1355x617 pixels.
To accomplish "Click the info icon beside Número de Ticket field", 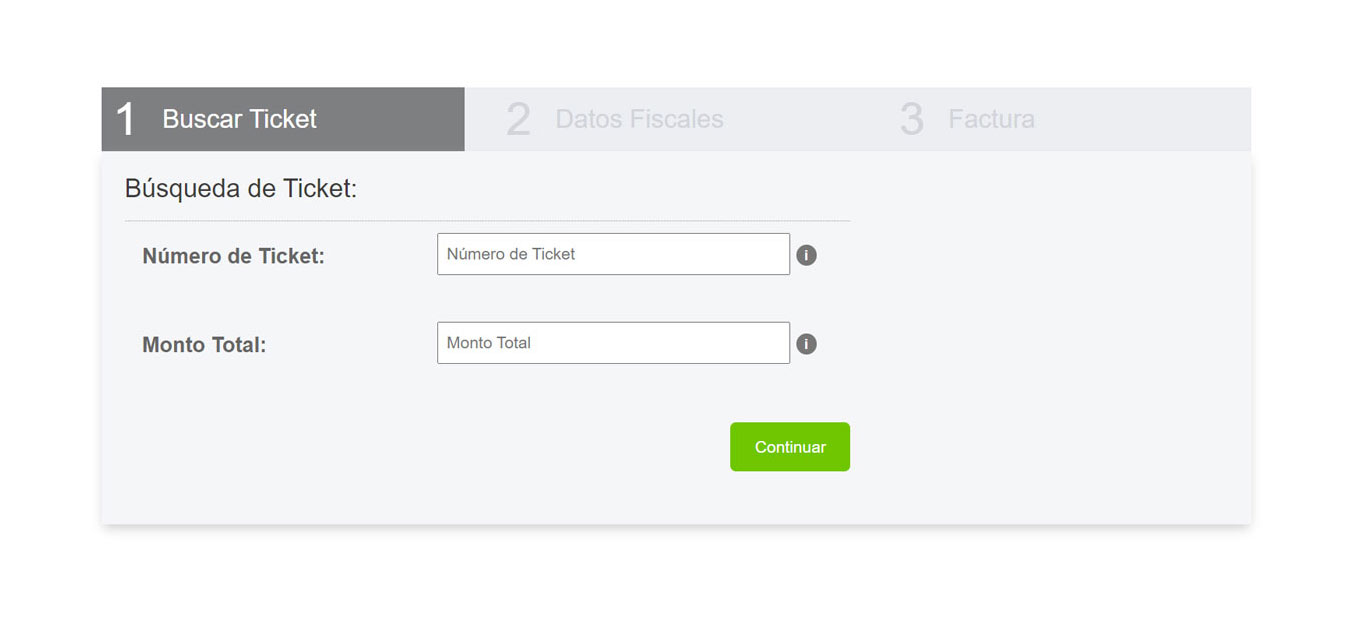I will (x=806, y=255).
